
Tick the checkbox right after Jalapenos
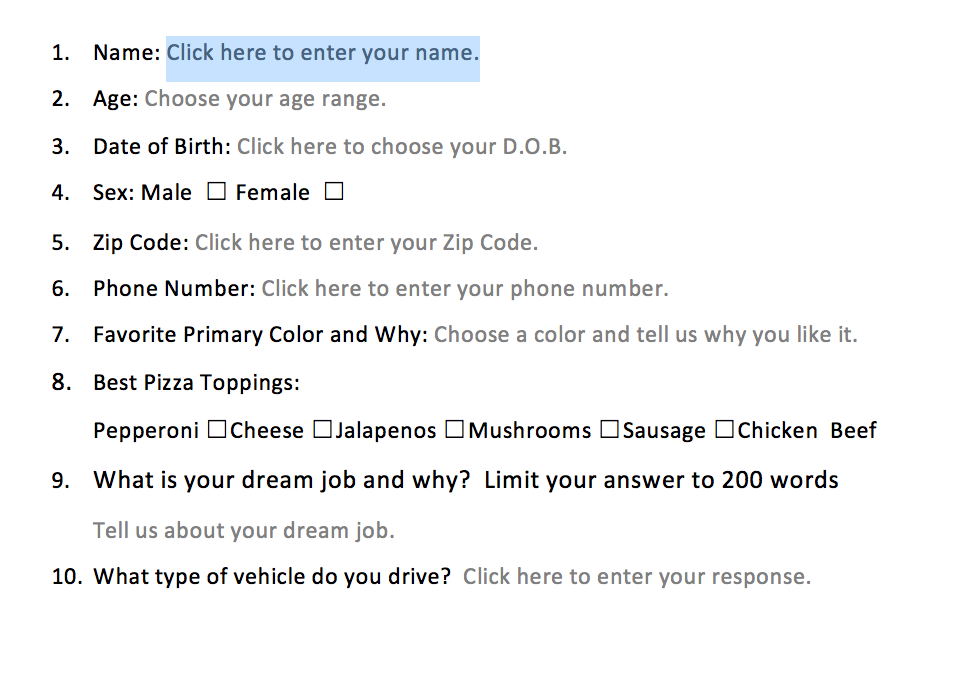click(x=455, y=429)
